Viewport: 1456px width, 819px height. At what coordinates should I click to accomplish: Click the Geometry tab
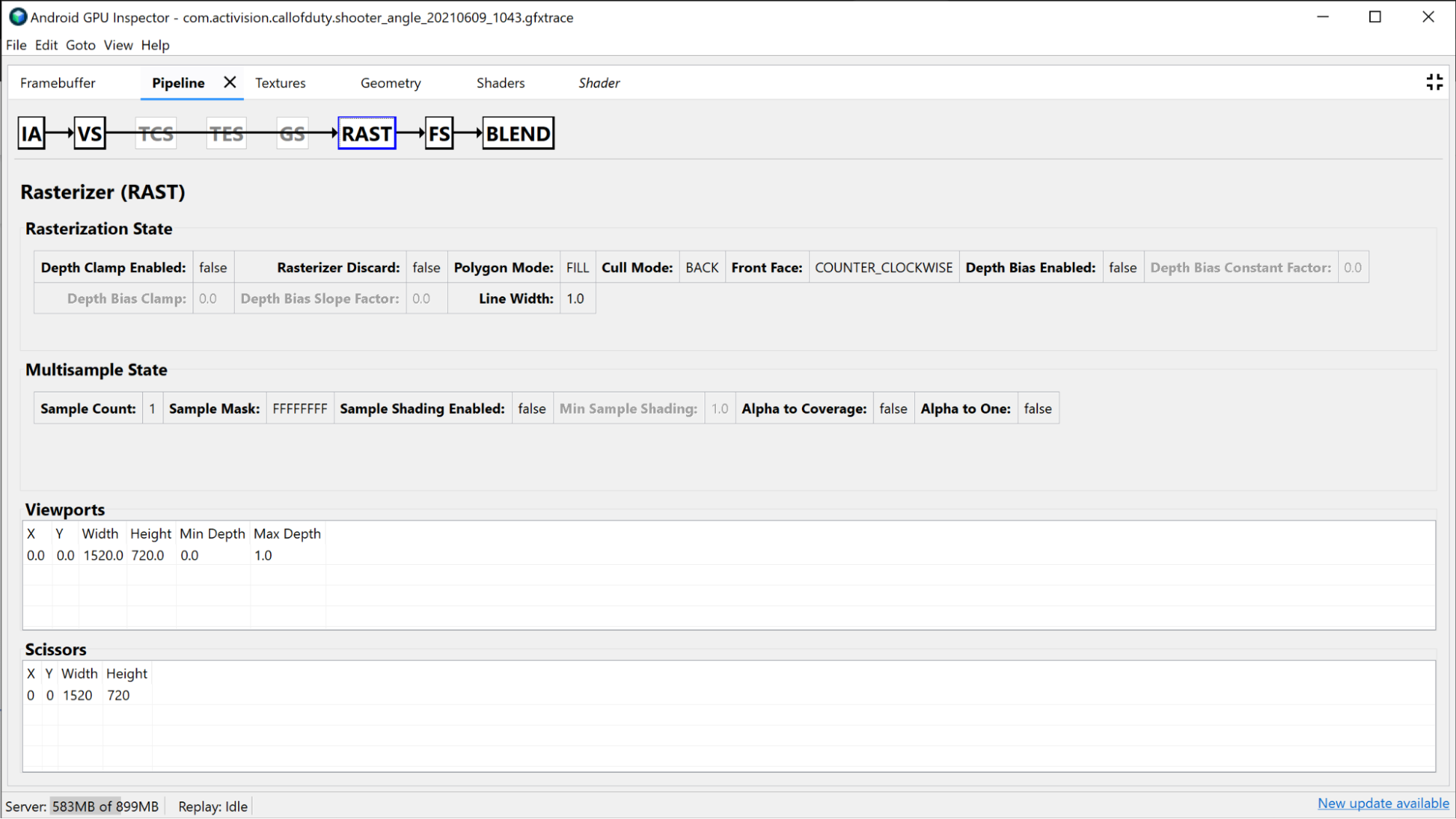[391, 82]
